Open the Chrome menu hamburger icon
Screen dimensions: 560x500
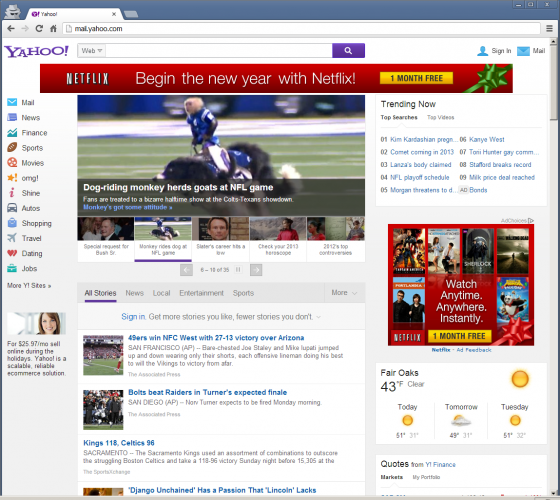coord(550,29)
